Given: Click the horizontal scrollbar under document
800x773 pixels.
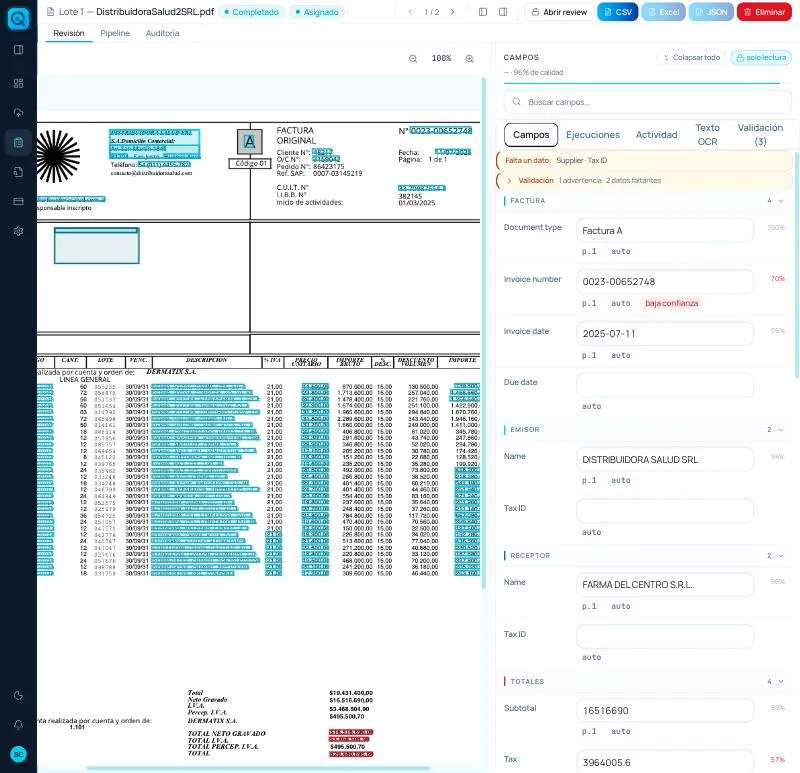Looking at the screenshot, I should click(x=258, y=768).
